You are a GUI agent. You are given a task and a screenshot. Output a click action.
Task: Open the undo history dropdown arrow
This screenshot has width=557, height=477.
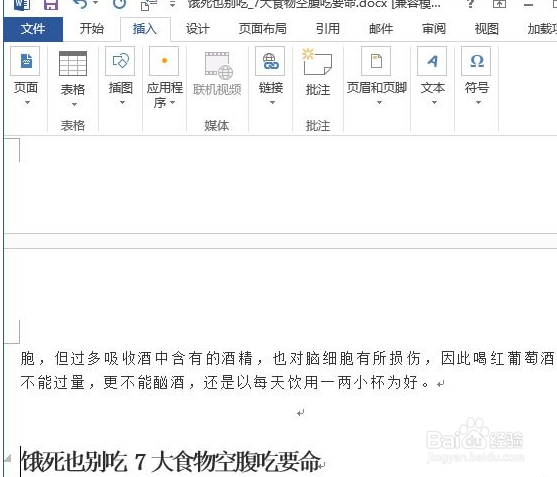tap(95, 4)
